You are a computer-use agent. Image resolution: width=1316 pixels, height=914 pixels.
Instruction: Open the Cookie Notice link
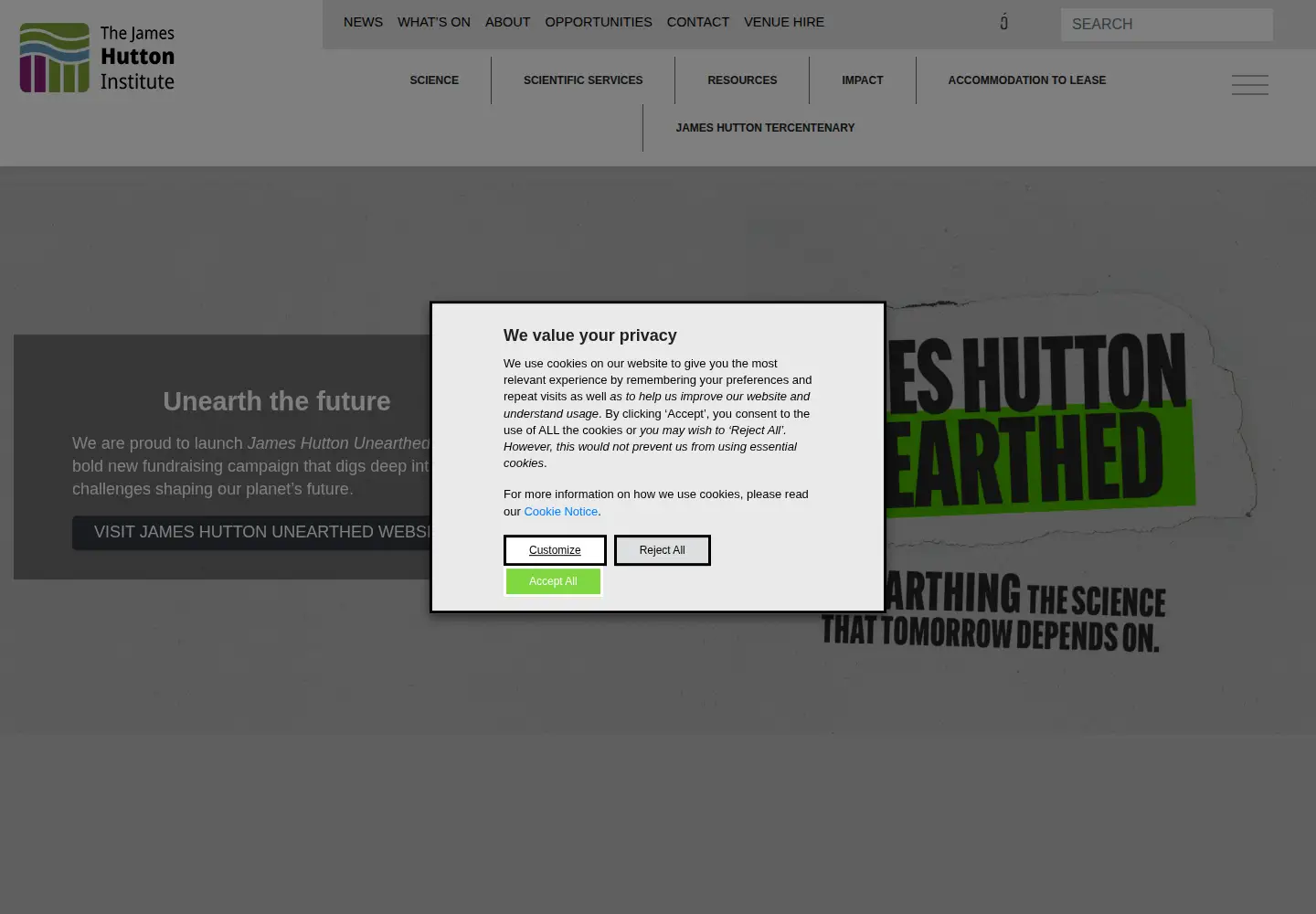click(x=560, y=512)
